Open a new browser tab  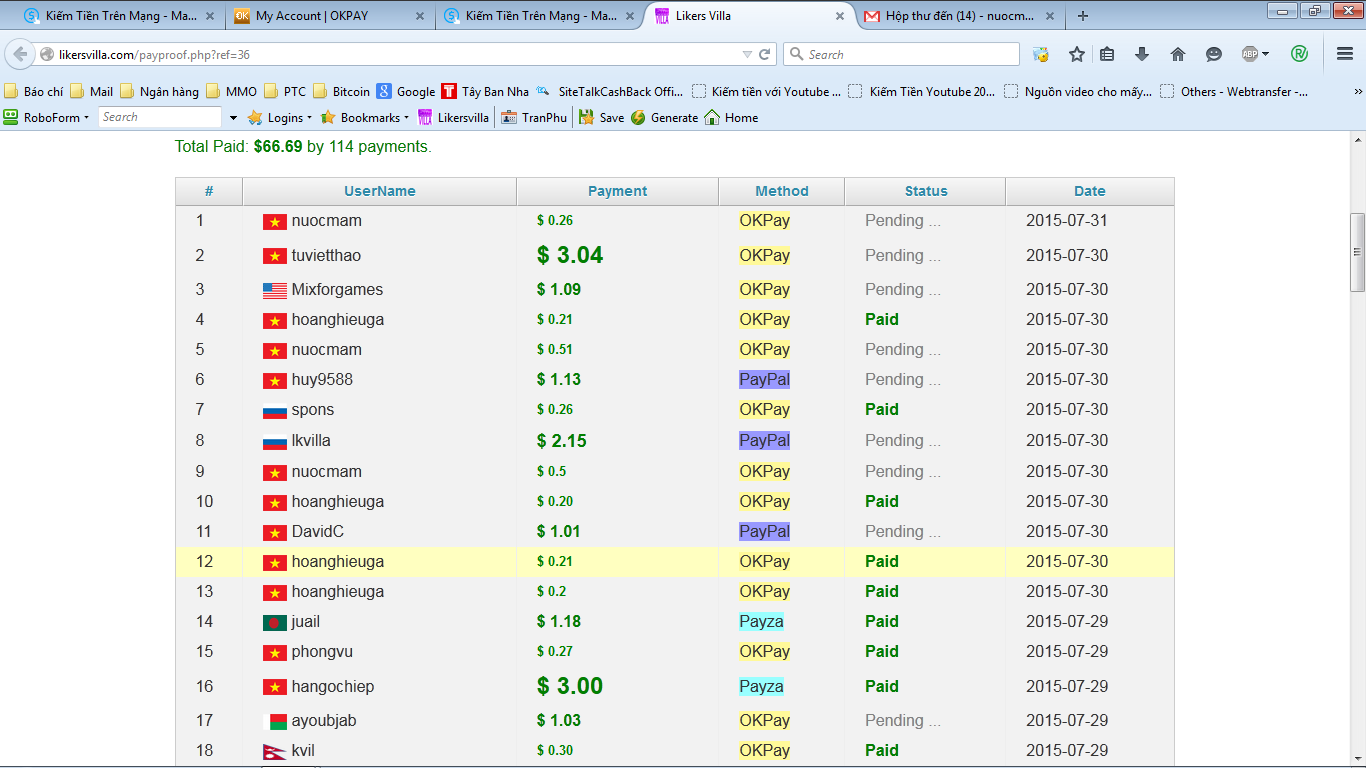(1083, 16)
